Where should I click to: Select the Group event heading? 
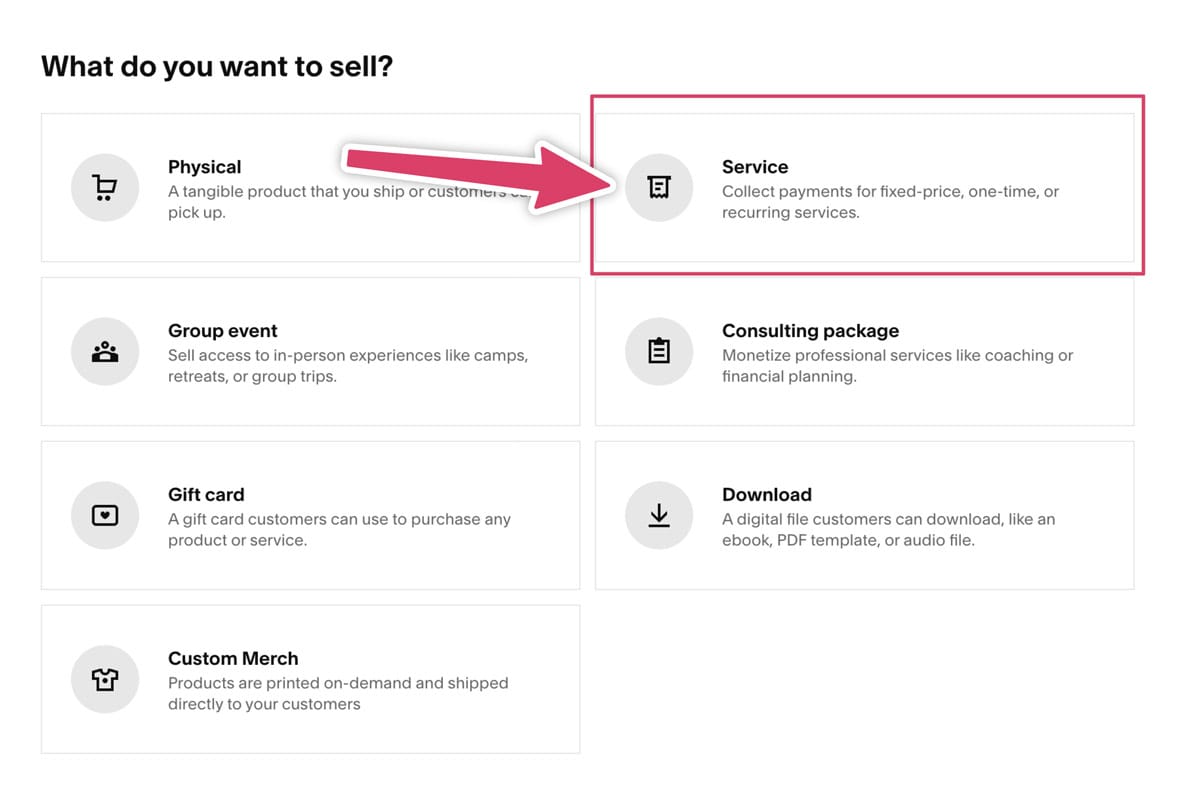[x=223, y=331]
